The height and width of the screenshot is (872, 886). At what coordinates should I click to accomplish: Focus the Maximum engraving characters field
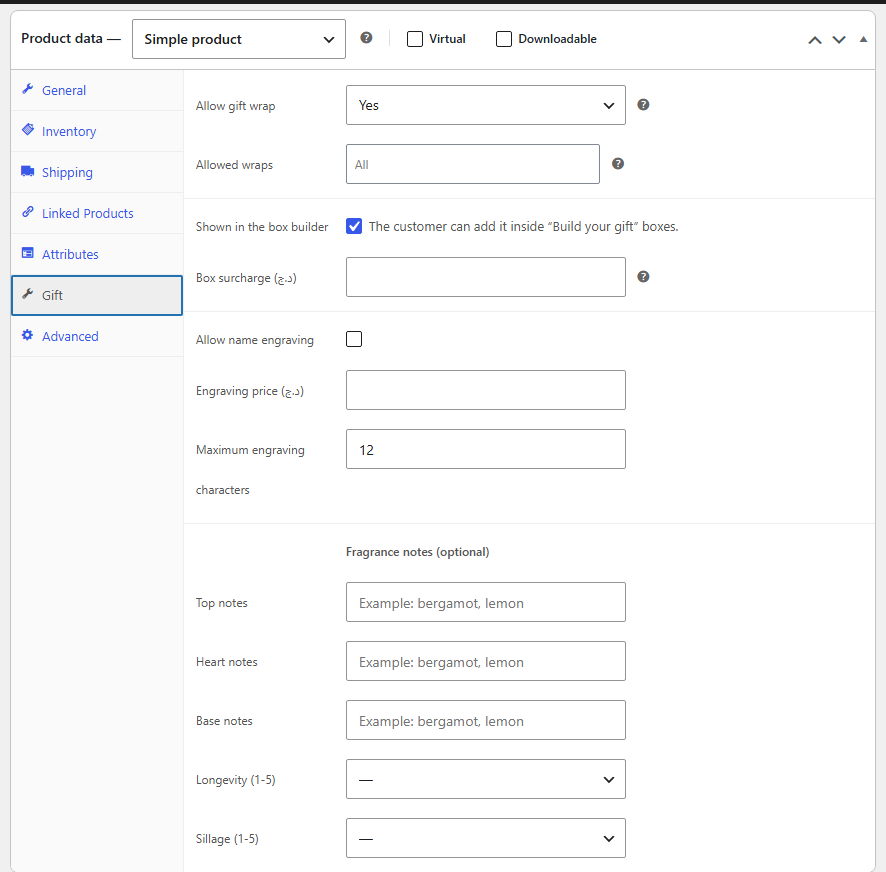485,449
